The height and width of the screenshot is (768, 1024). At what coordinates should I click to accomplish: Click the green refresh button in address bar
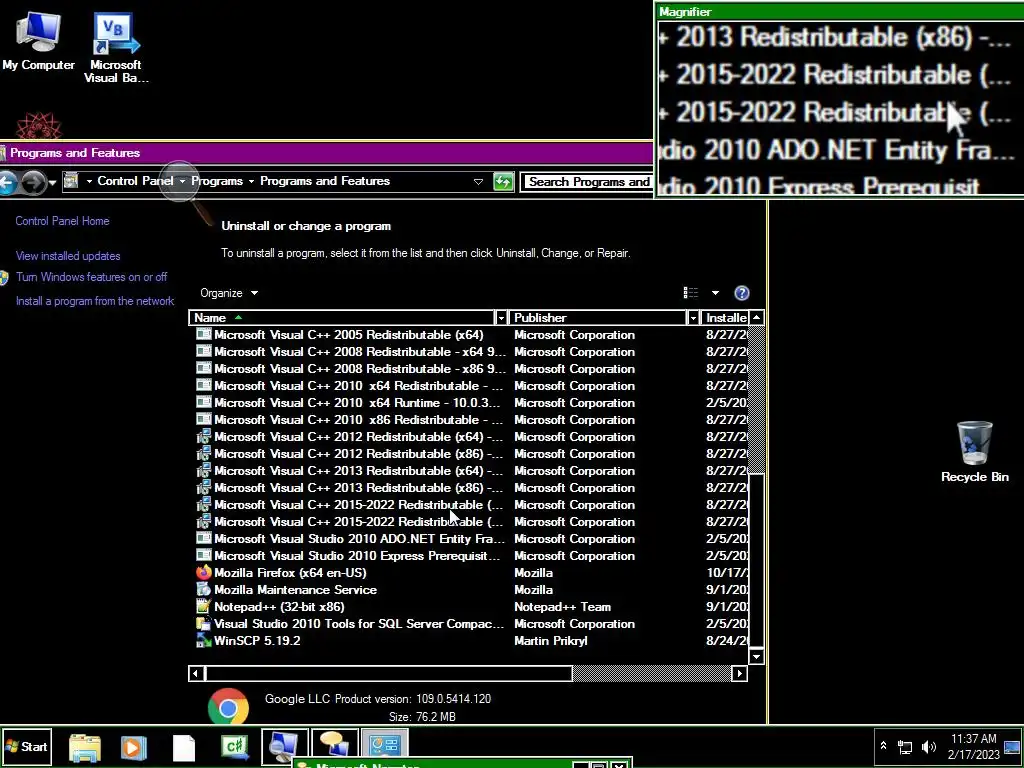[x=503, y=182]
